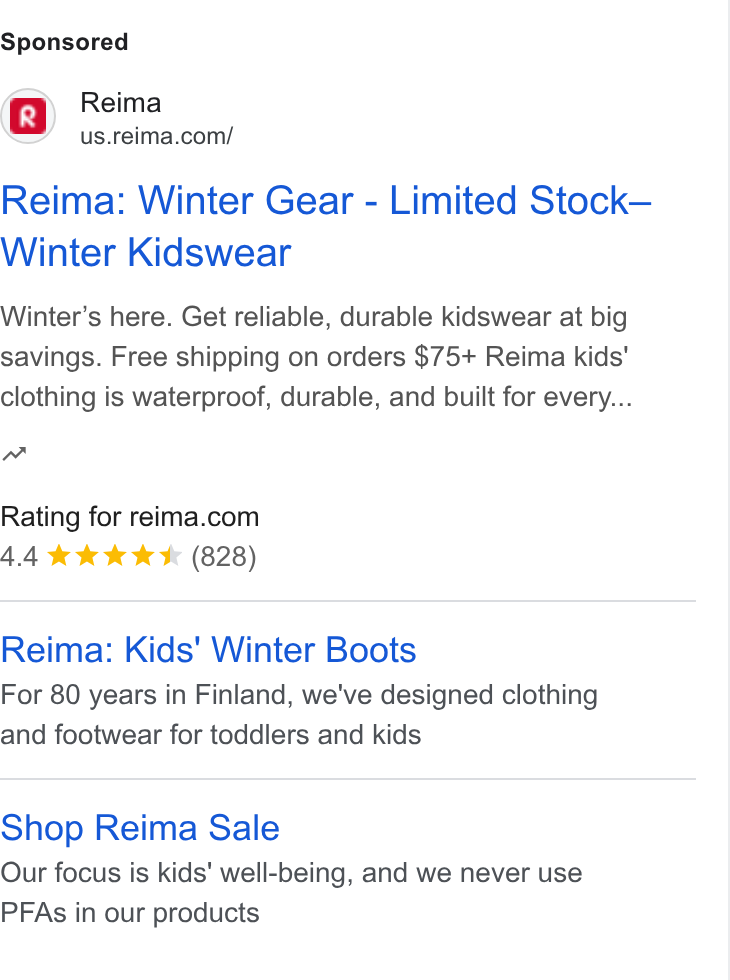Image resolution: width=730 pixels, height=980 pixels.
Task: Click the trending arrow icon below description
Action: (x=14, y=453)
